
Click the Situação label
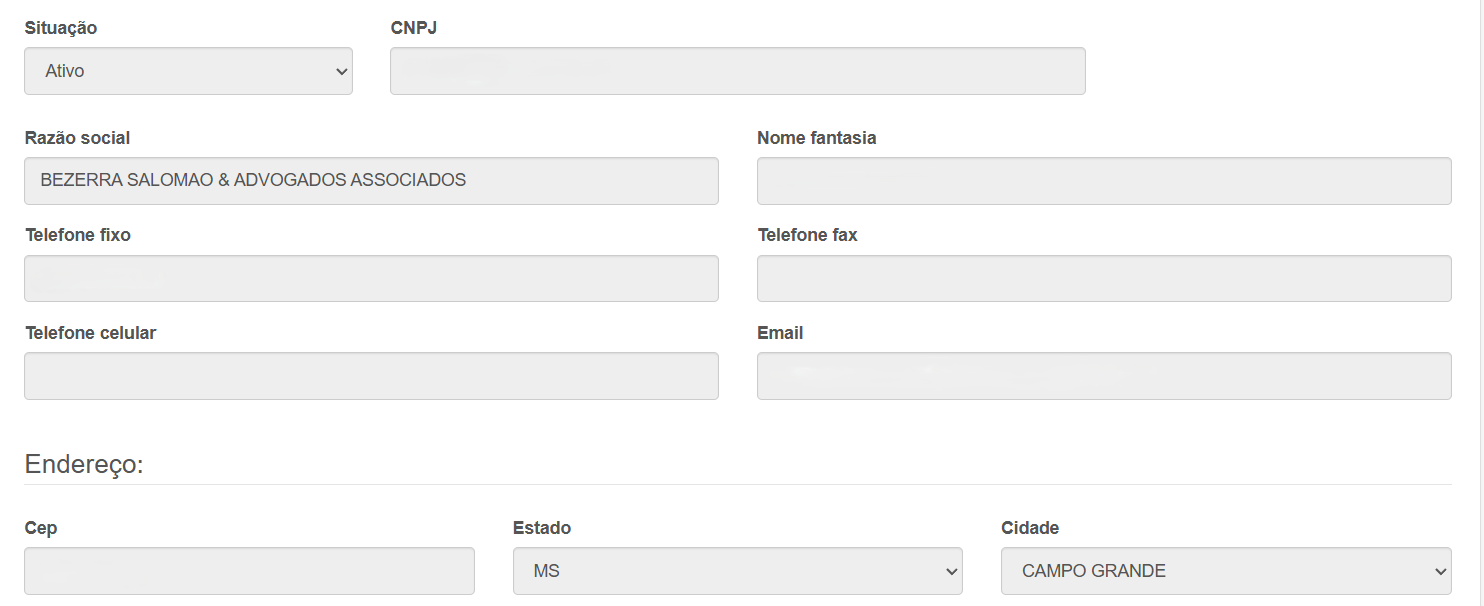tap(60, 28)
